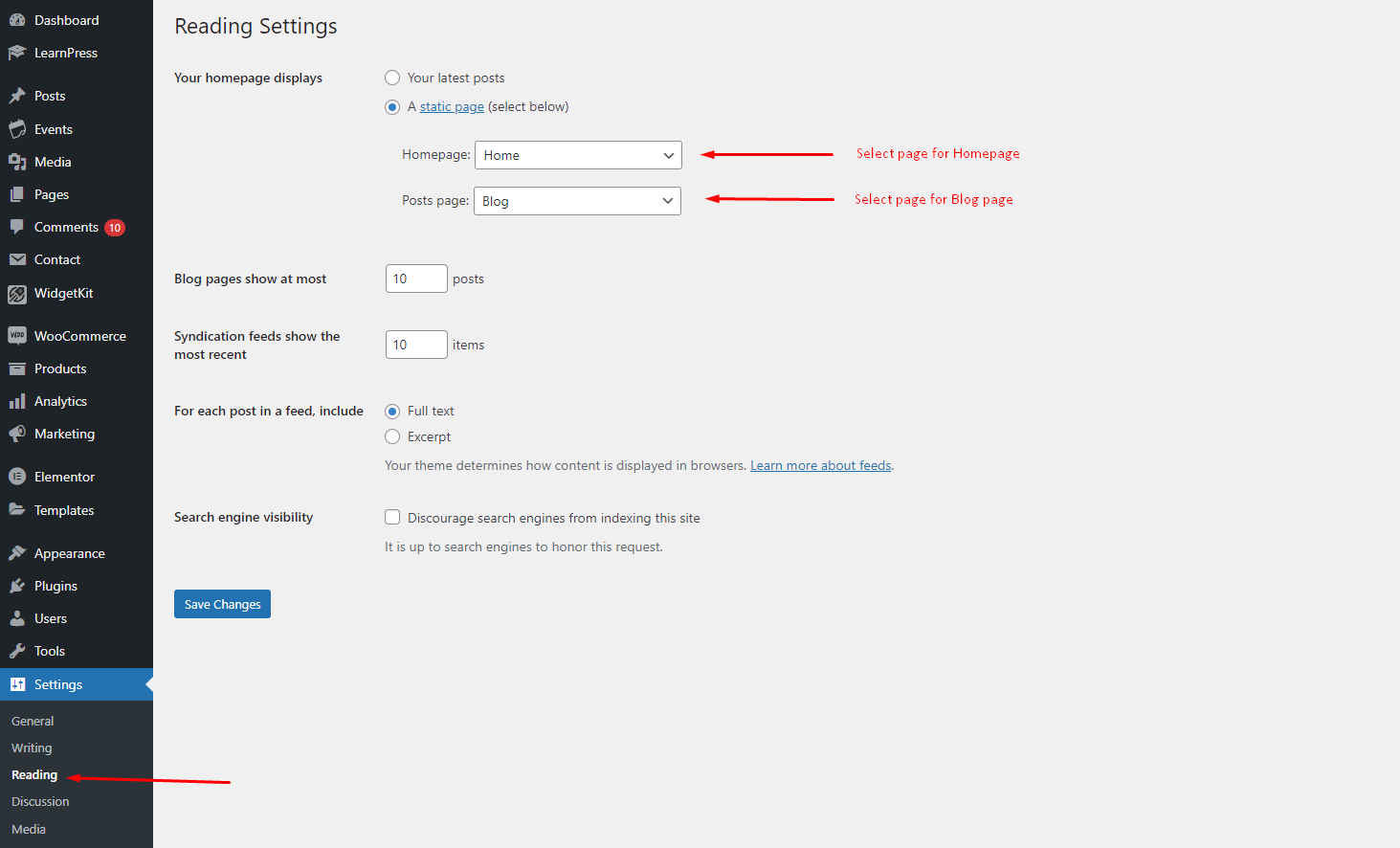Open the Homepage dropdown showing Home
Image resolution: width=1400 pixels, height=848 pixels.
click(x=578, y=155)
